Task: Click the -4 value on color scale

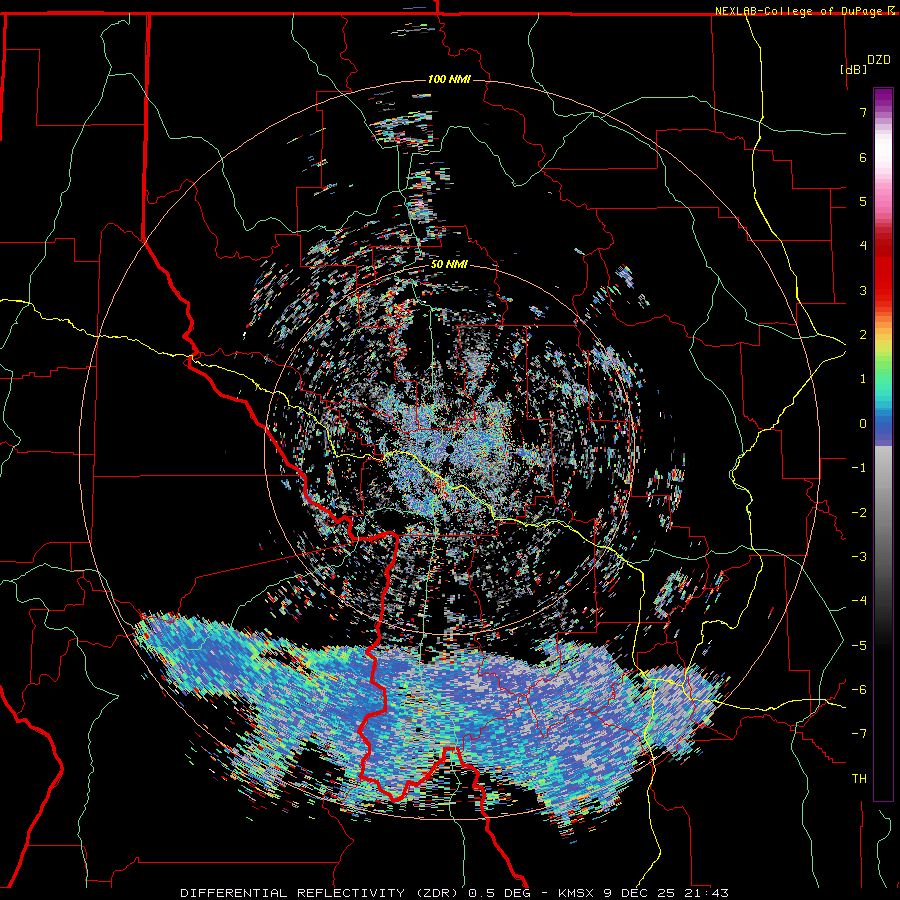Action: tap(859, 601)
